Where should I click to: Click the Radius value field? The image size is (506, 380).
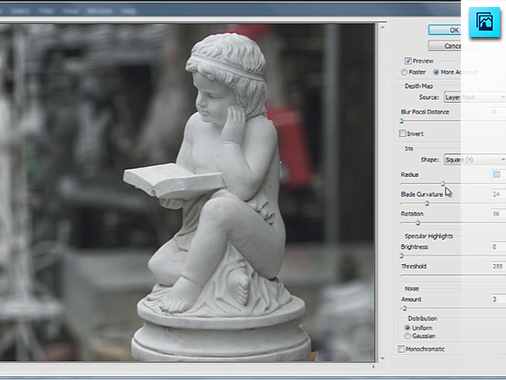click(498, 174)
